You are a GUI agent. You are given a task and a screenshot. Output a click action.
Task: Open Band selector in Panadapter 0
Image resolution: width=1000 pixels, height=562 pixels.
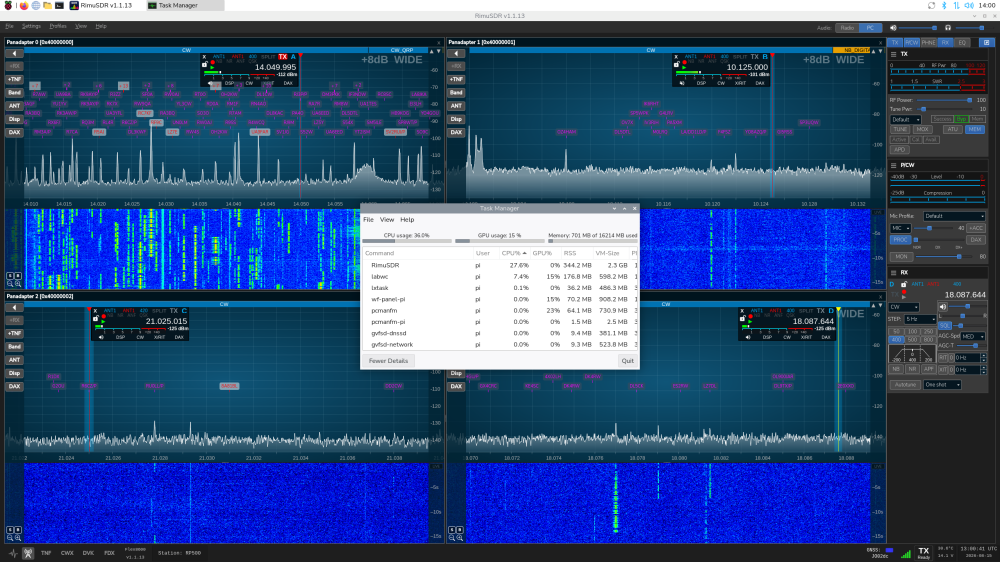[14, 92]
